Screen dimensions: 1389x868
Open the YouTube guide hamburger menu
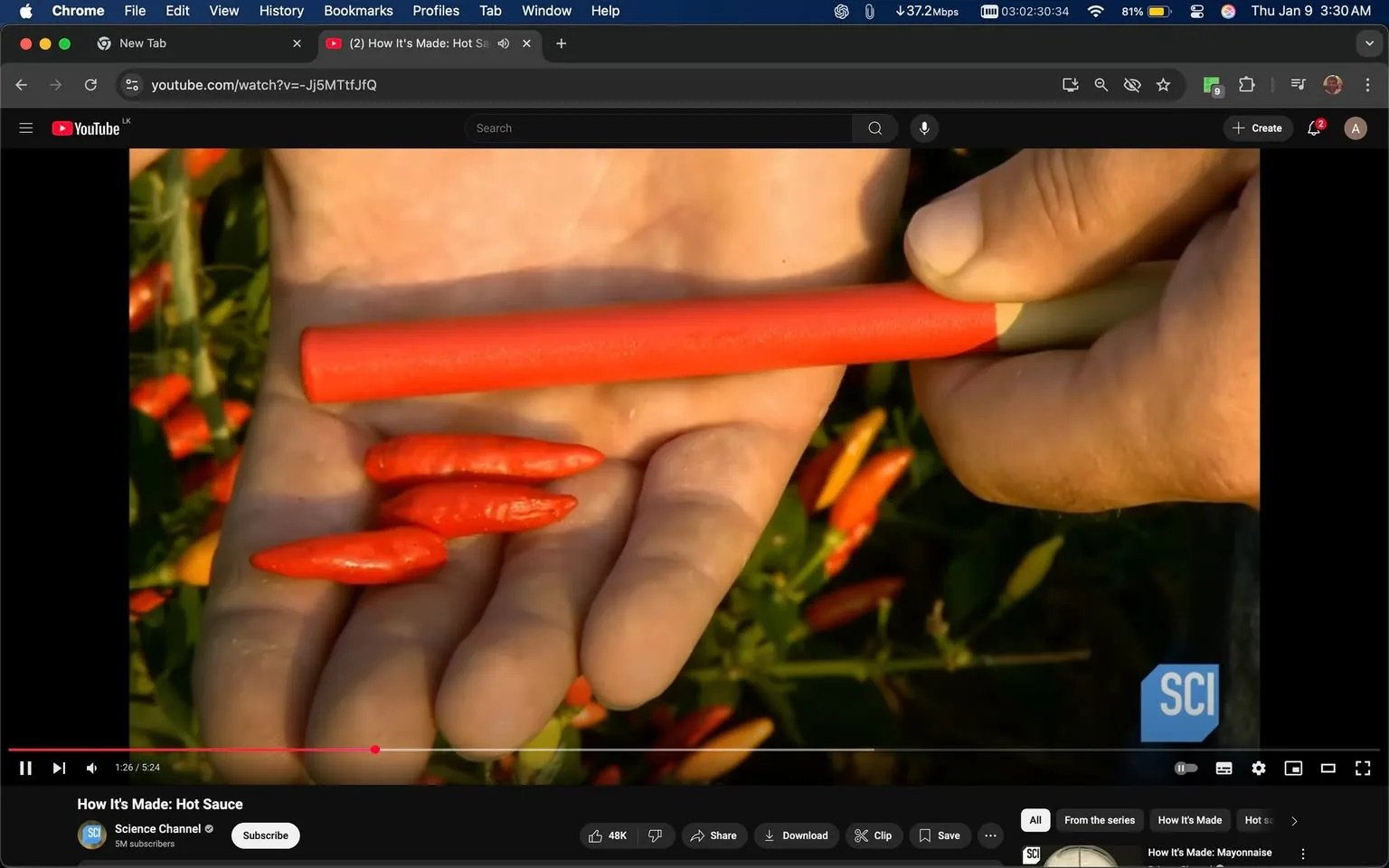[x=25, y=127]
